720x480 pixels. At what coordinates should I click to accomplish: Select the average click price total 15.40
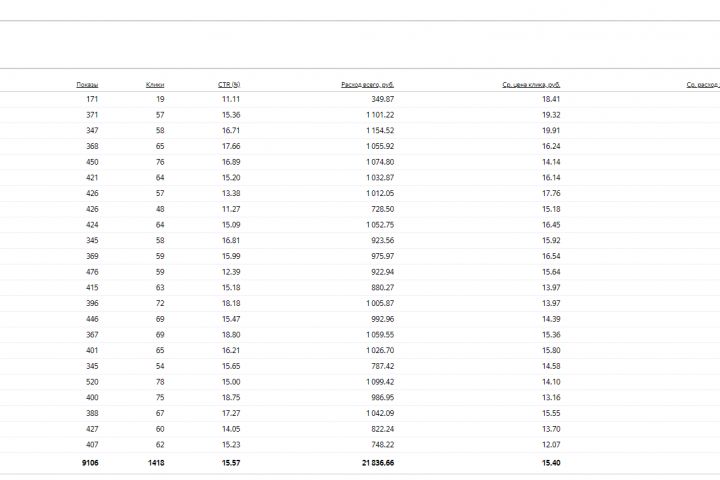[x=549, y=463]
